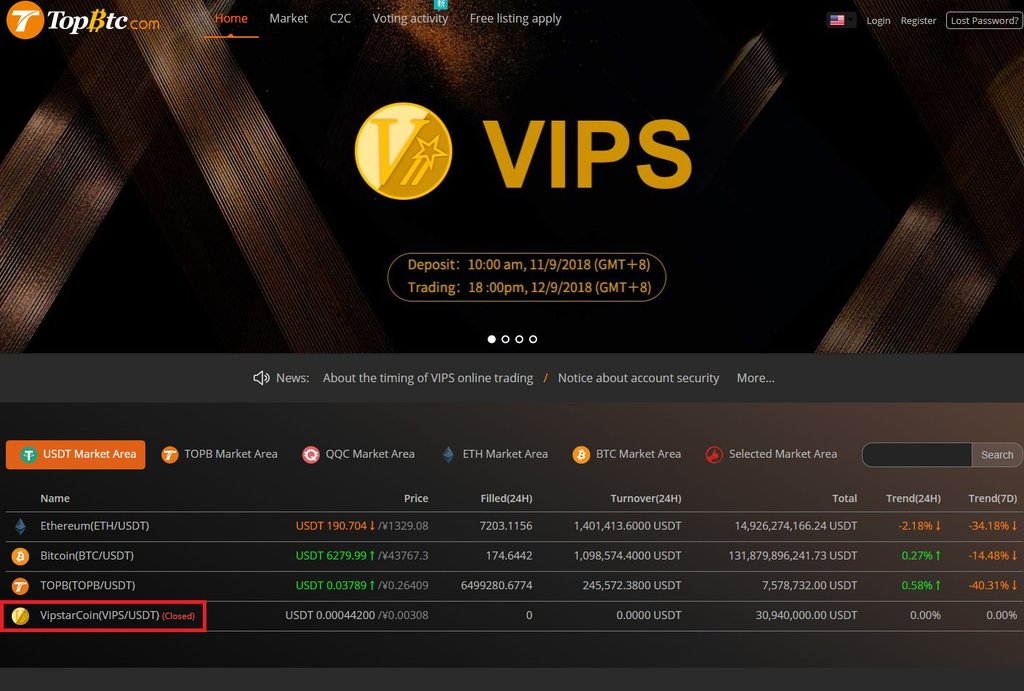This screenshot has height=691, width=1024.
Task: Click the Price column header
Action: click(416, 498)
